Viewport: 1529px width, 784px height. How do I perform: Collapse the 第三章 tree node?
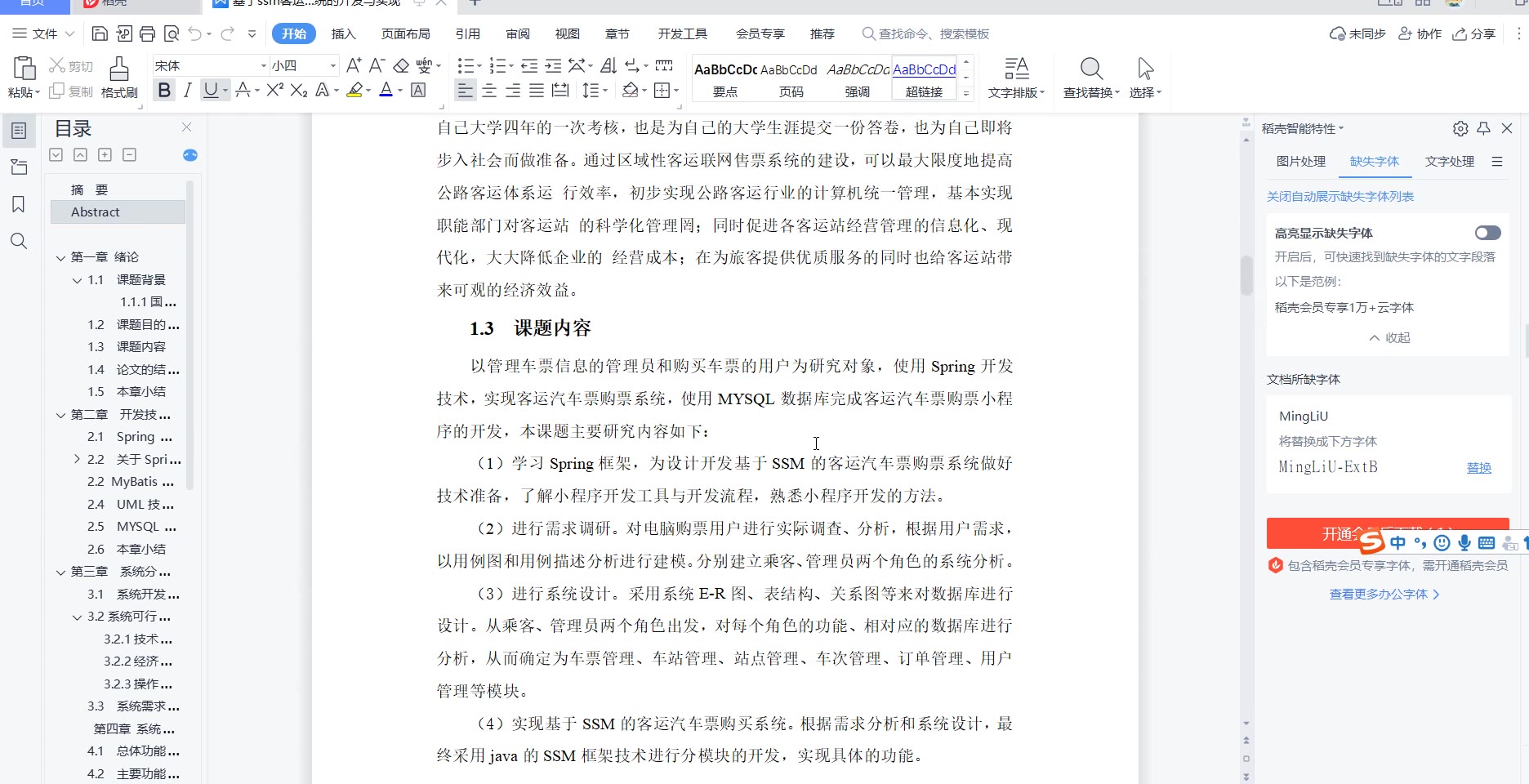pos(60,572)
